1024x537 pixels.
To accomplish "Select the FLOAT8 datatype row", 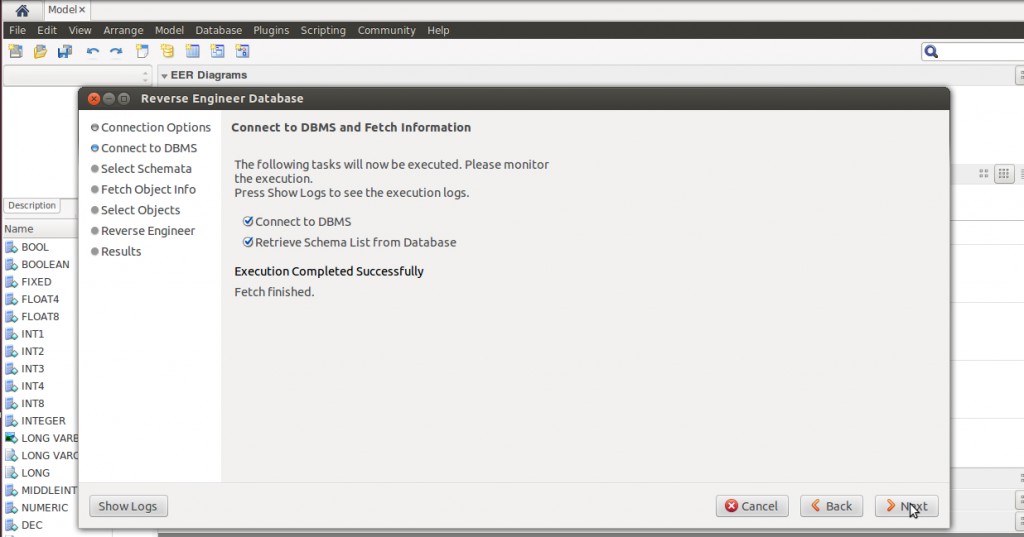I will click(x=40, y=317).
